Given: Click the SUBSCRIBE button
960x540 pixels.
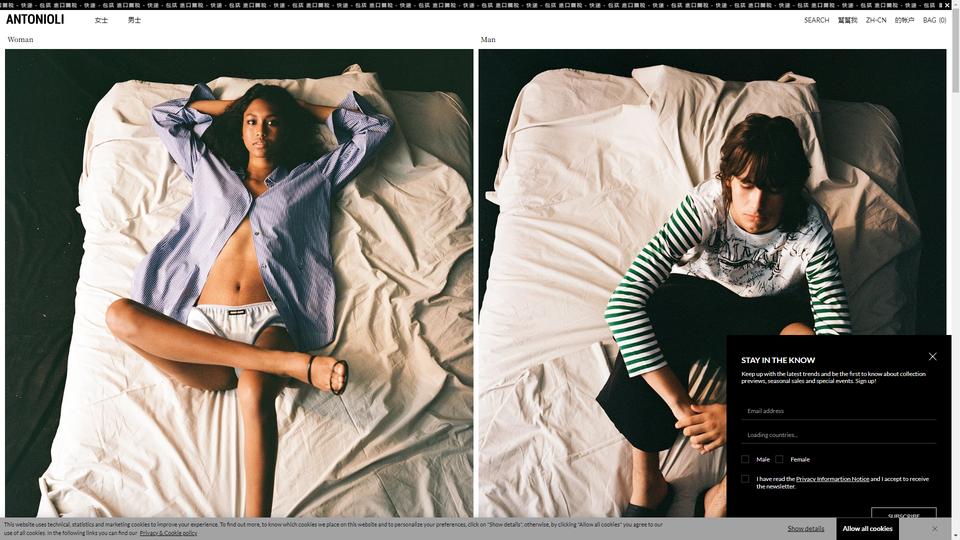Looking at the screenshot, I should pyautogui.click(x=904, y=513).
